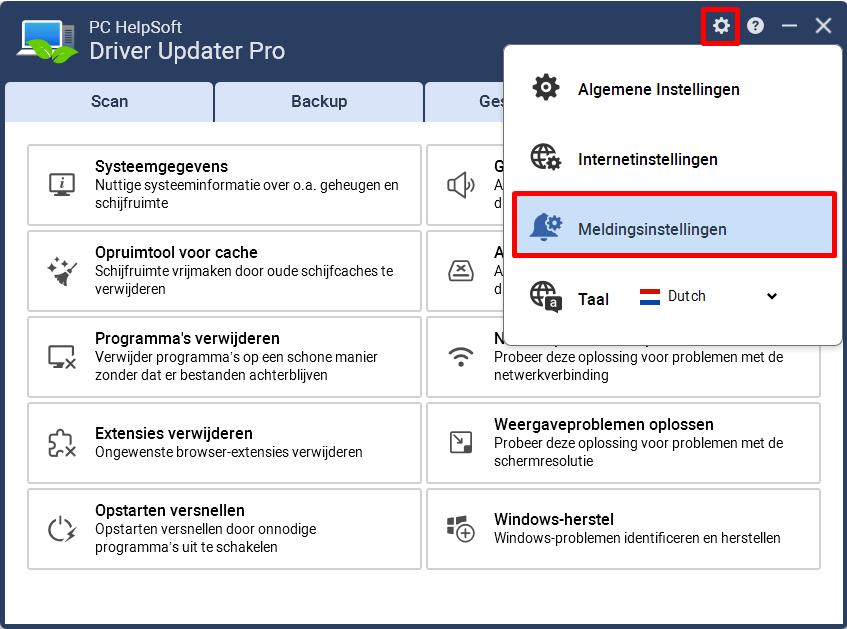Click the Opstarten versnellen power icon
The height and width of the screenshot is (629, 847).
62,529
